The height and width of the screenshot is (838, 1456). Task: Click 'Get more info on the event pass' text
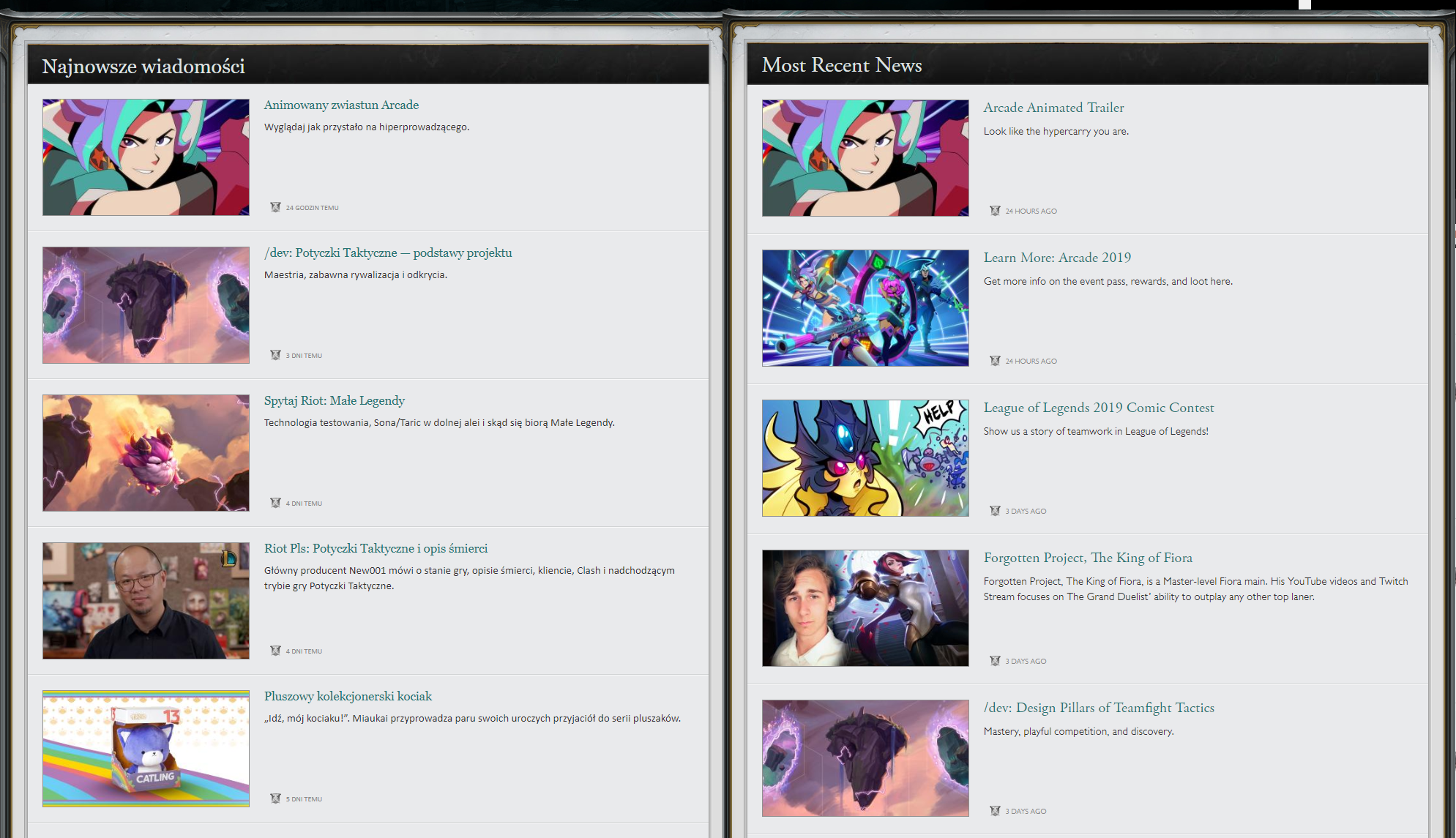click(x=1108, y=282)
